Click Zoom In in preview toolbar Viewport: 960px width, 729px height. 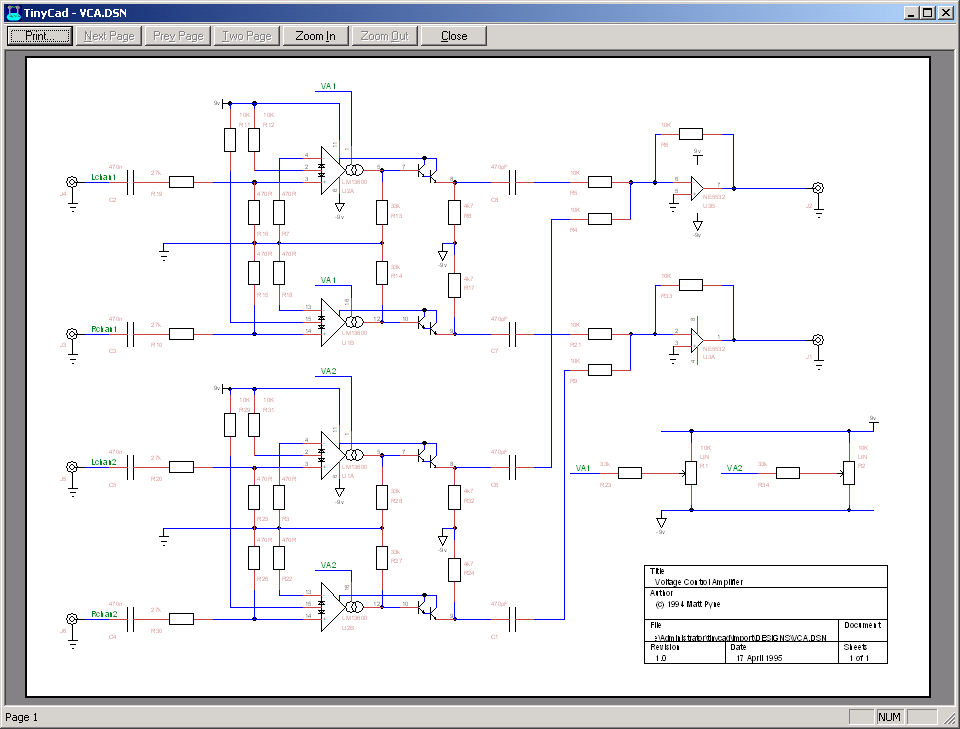pyautogui.click(x=315, y=36)
